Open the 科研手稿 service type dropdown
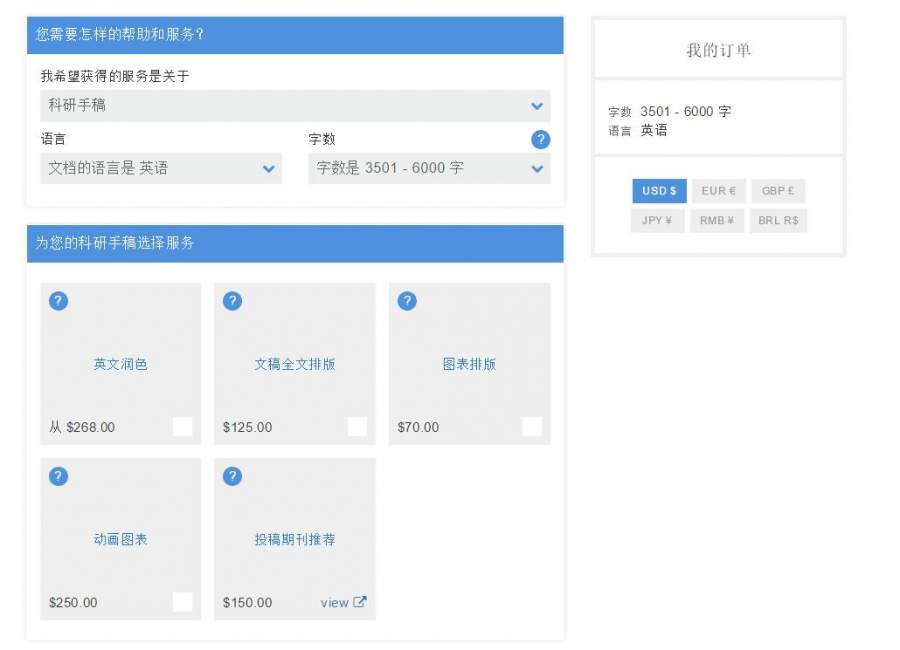 [295, 105]
